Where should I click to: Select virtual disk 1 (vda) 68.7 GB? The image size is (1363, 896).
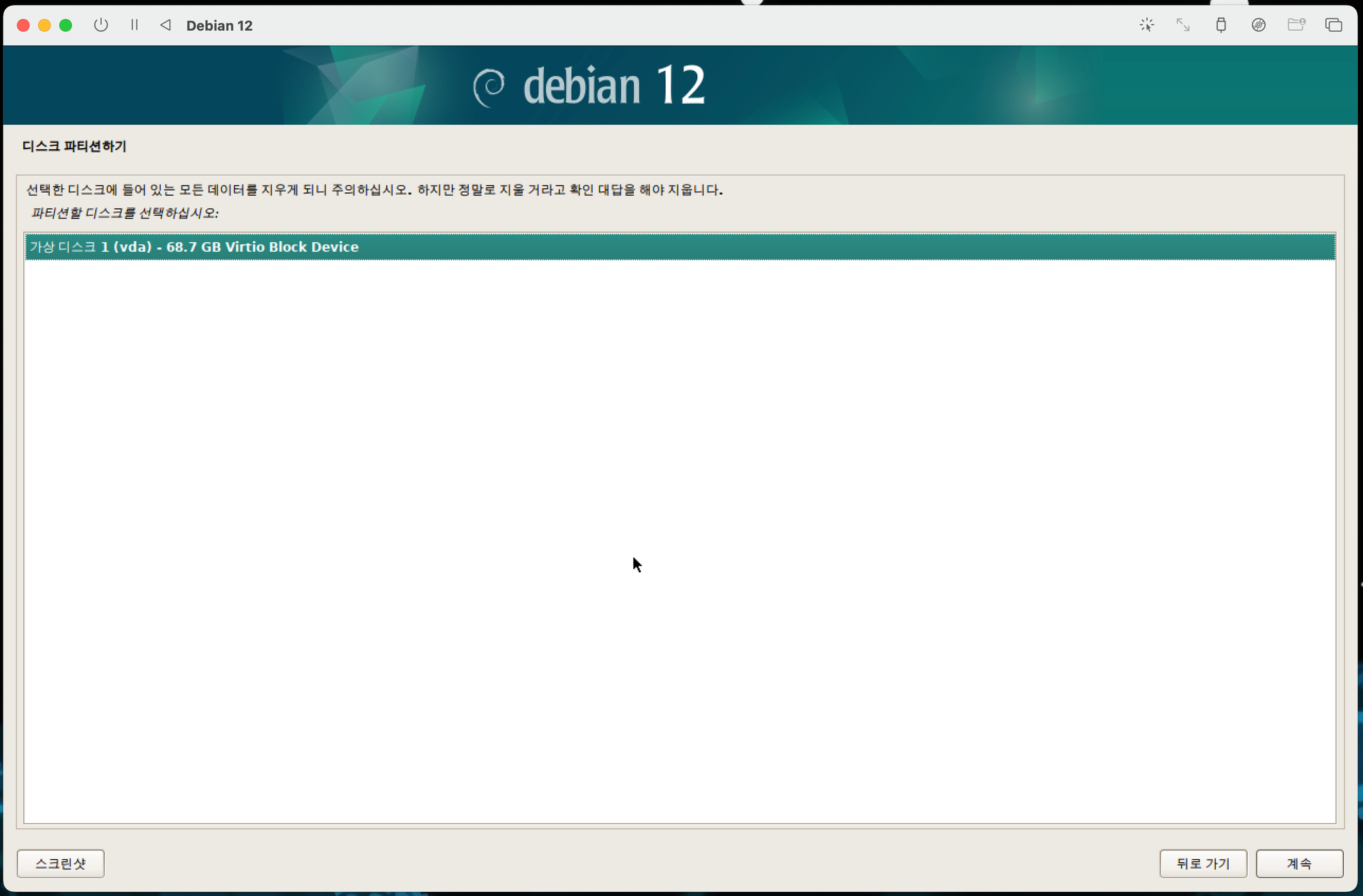pos(679,247)
